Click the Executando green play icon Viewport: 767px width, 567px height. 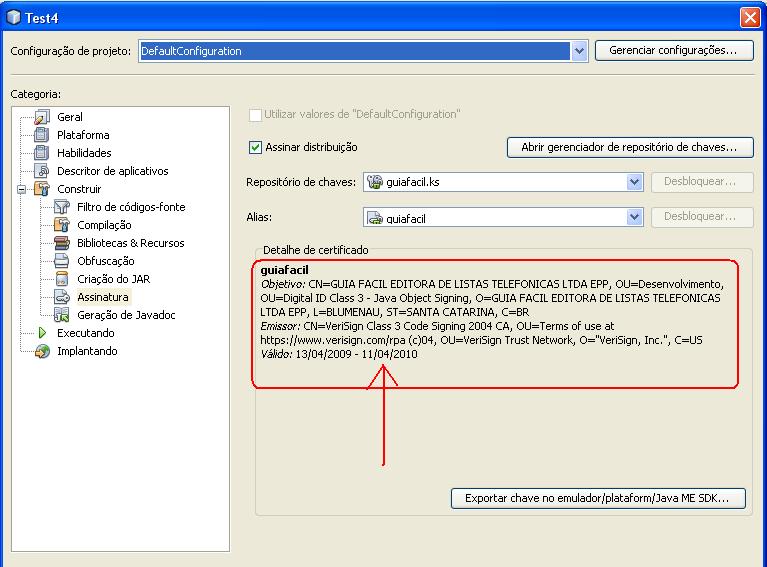[x=43, y=333]
